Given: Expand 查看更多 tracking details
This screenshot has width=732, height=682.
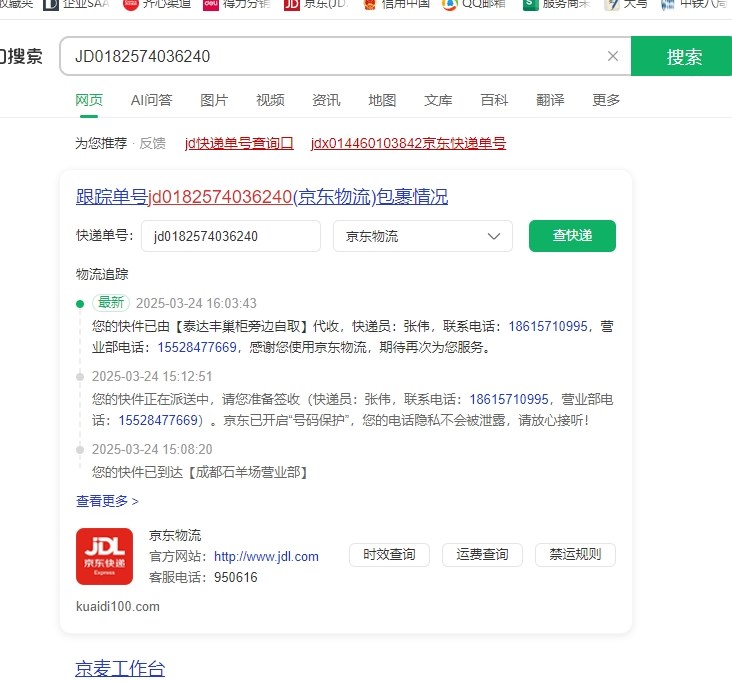Looking at the screenshot, I should (107, 501).
